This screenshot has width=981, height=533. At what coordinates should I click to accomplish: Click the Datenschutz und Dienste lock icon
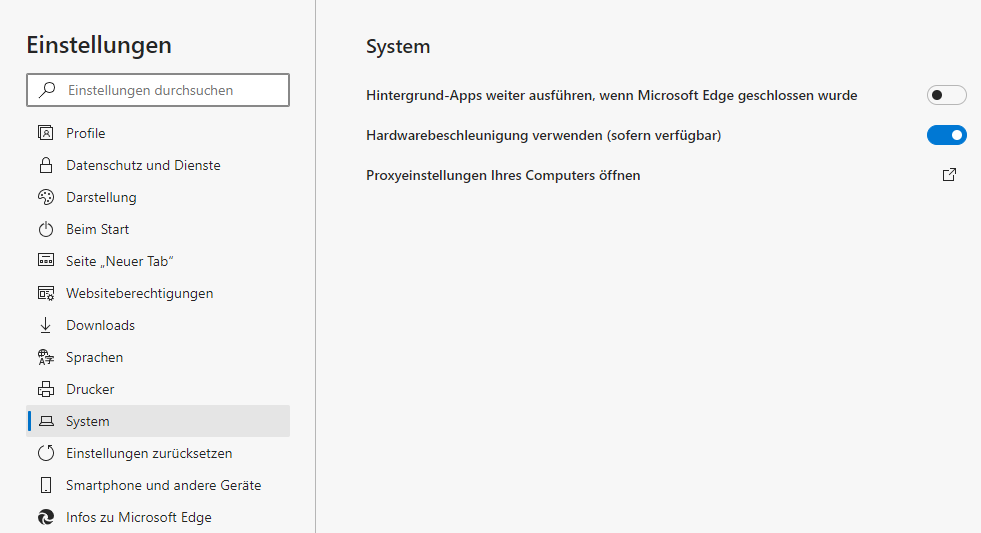click(x=45, y=165)
